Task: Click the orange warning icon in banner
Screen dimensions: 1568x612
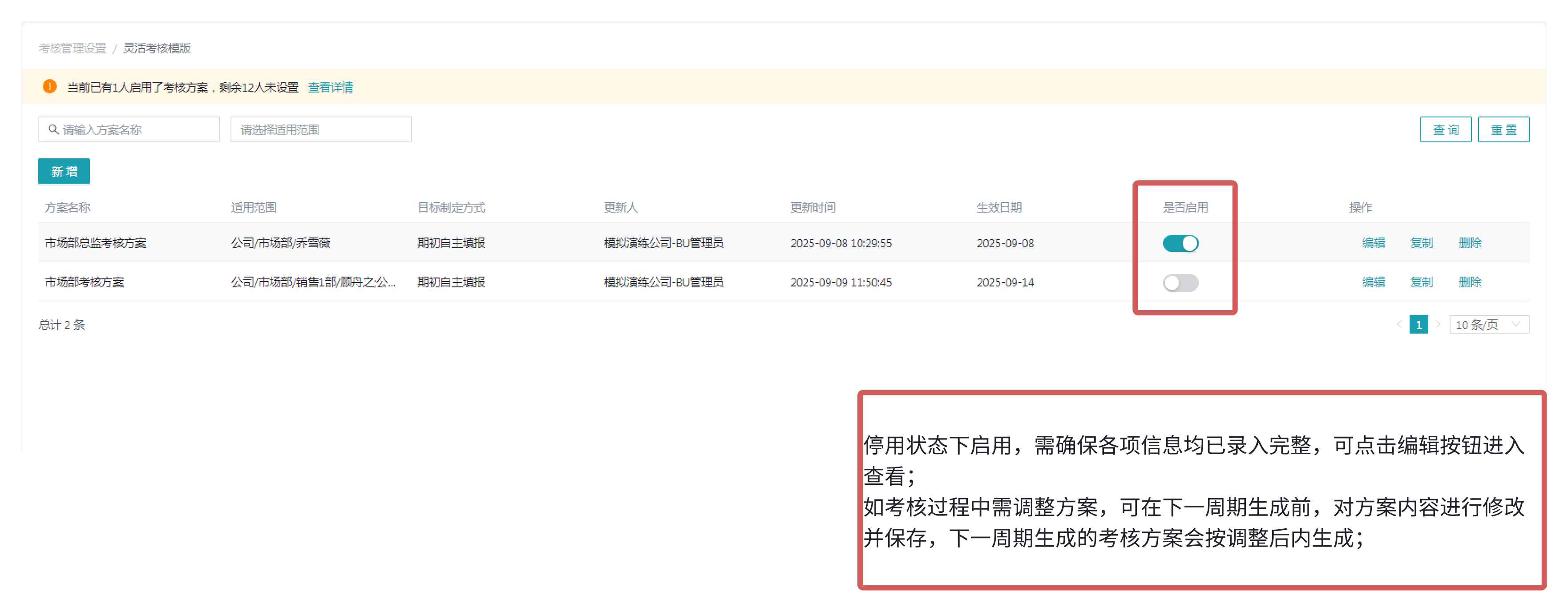Action: (49, 87)
